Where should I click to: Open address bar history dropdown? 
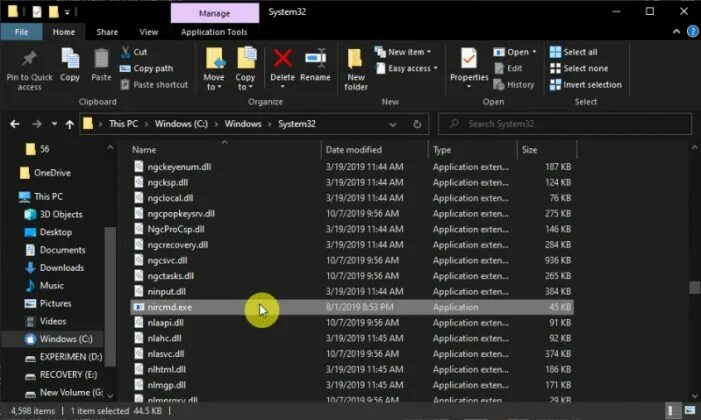(x=393, y=124)
